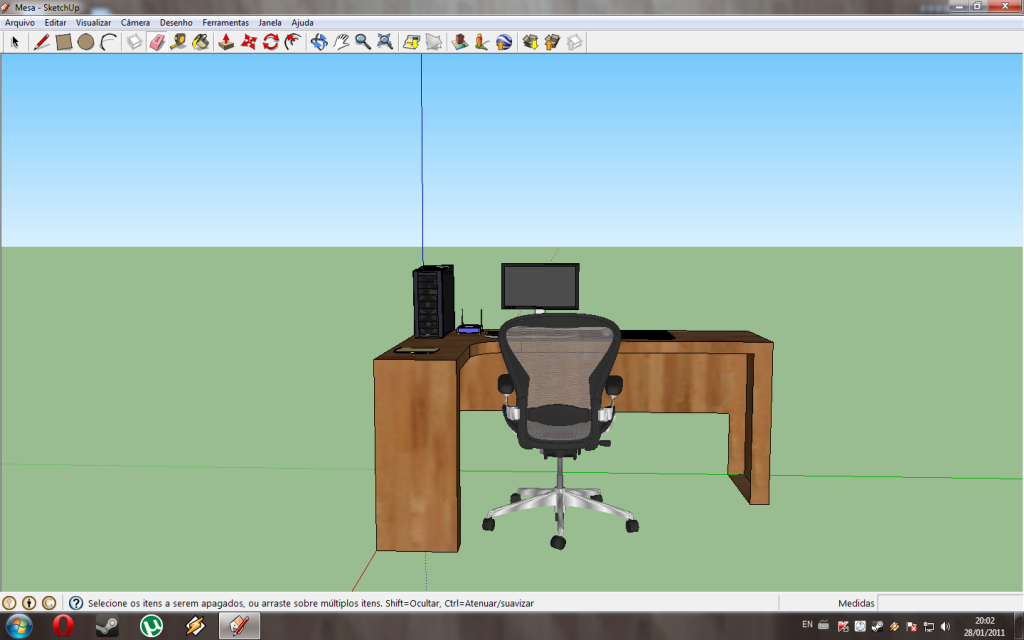Click the Medidas input box
The height and width of the screenshot is (640, 1024).
pos(948,603)
